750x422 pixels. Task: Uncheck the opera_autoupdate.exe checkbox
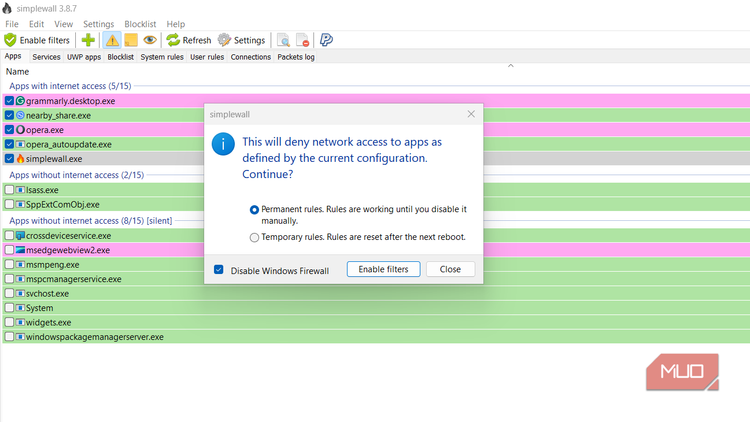(9, 144)
